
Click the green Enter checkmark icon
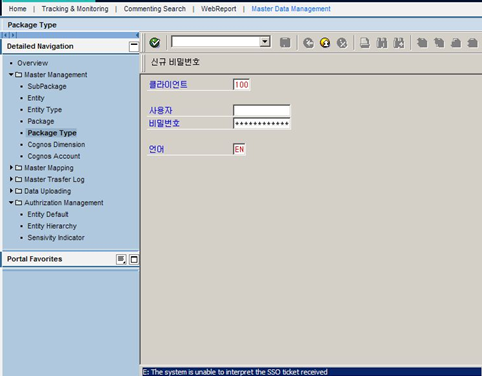coord(155,43)
